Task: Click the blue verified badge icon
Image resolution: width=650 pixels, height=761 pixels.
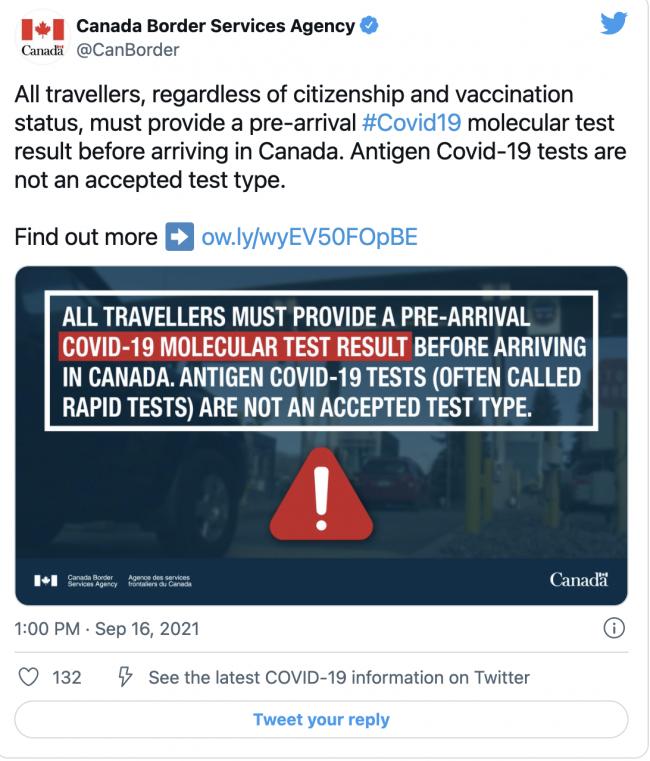Action: (369, 26)
